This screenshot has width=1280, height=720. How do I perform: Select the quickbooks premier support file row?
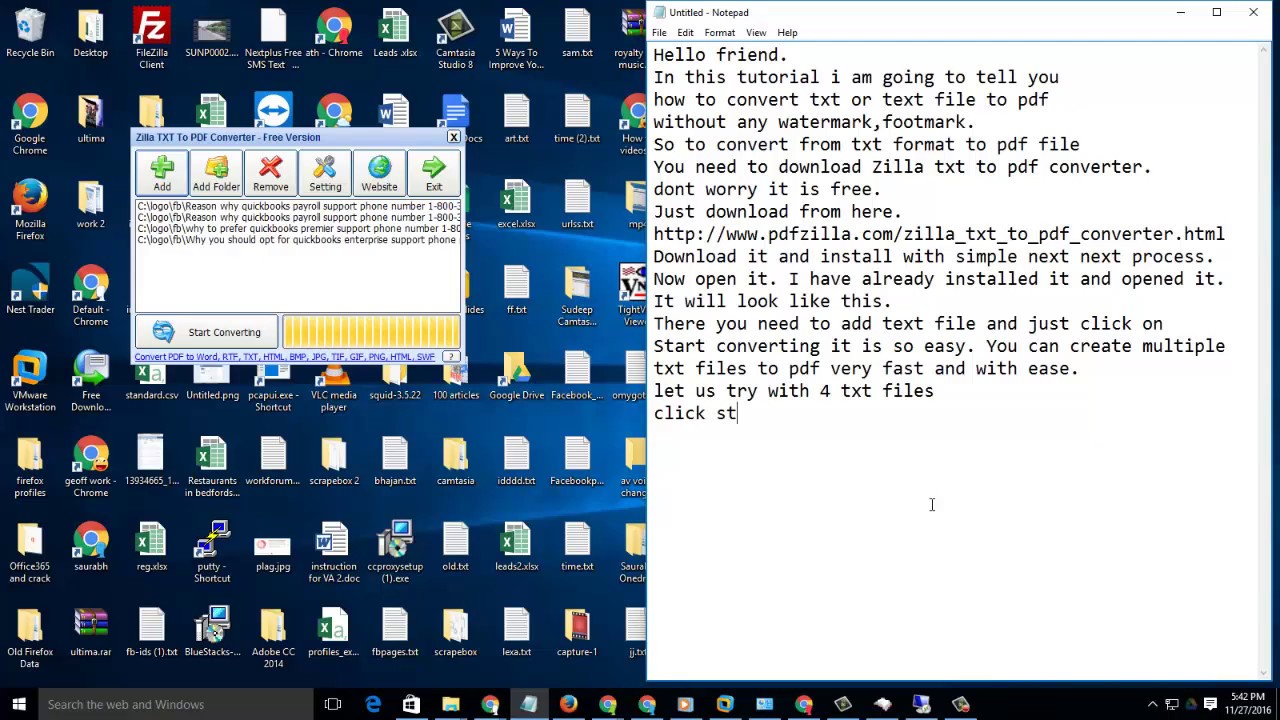point(298,229)
